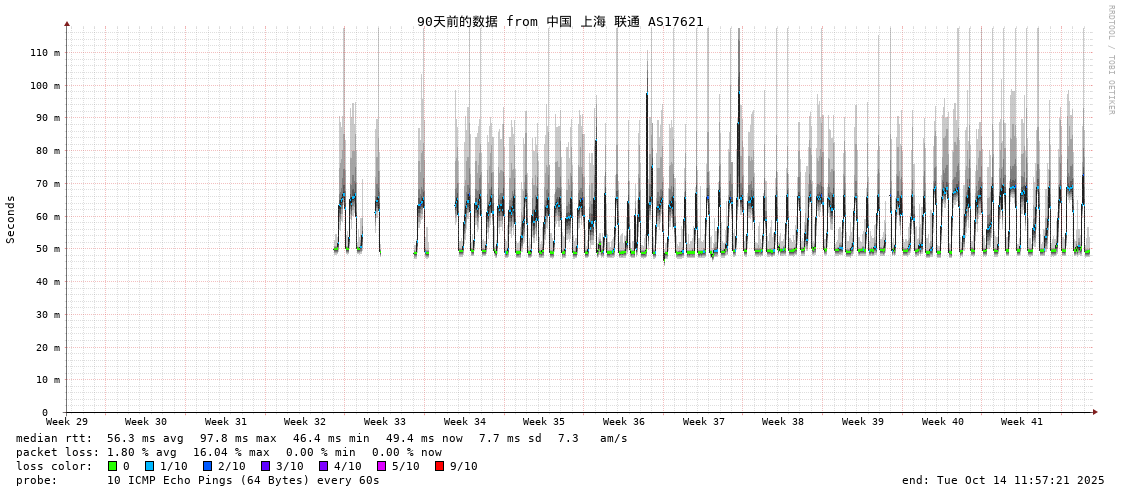The image size is (1121, 494).
Task: Click the magenta 5/10 loss swatch
Action: click(381, 466)
